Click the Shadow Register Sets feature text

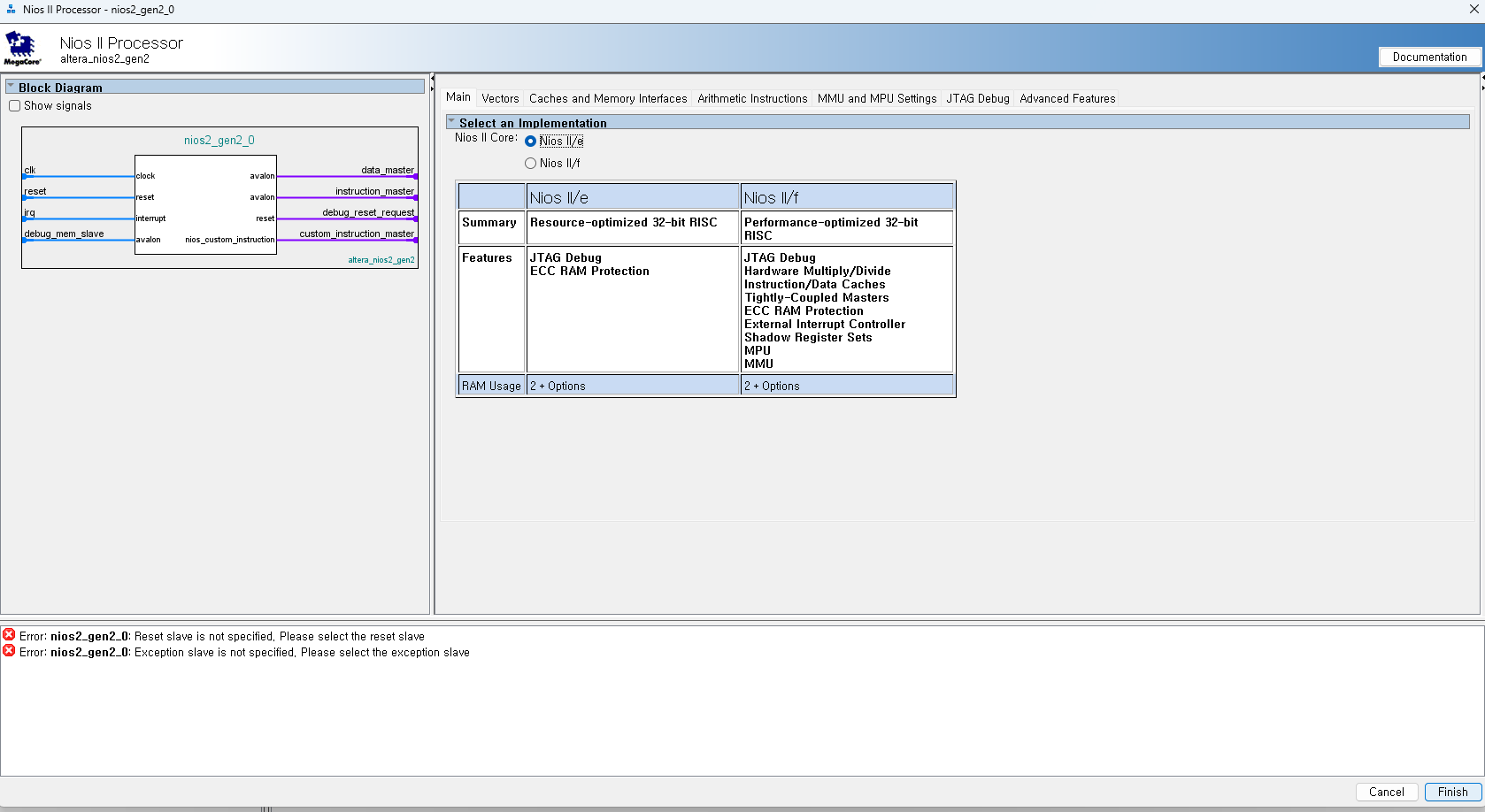[x=808, y=337]
